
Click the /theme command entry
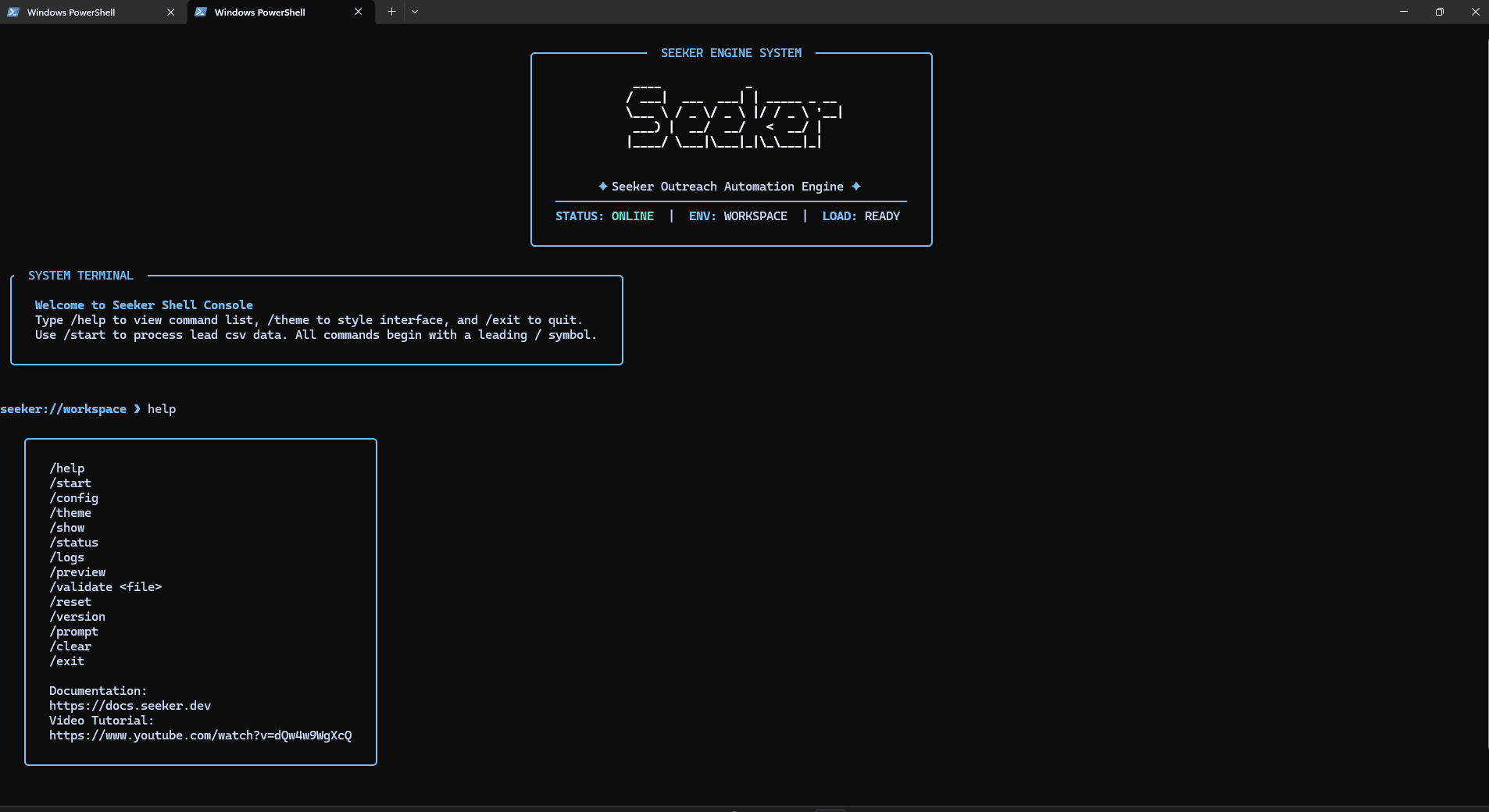[70, 513]
